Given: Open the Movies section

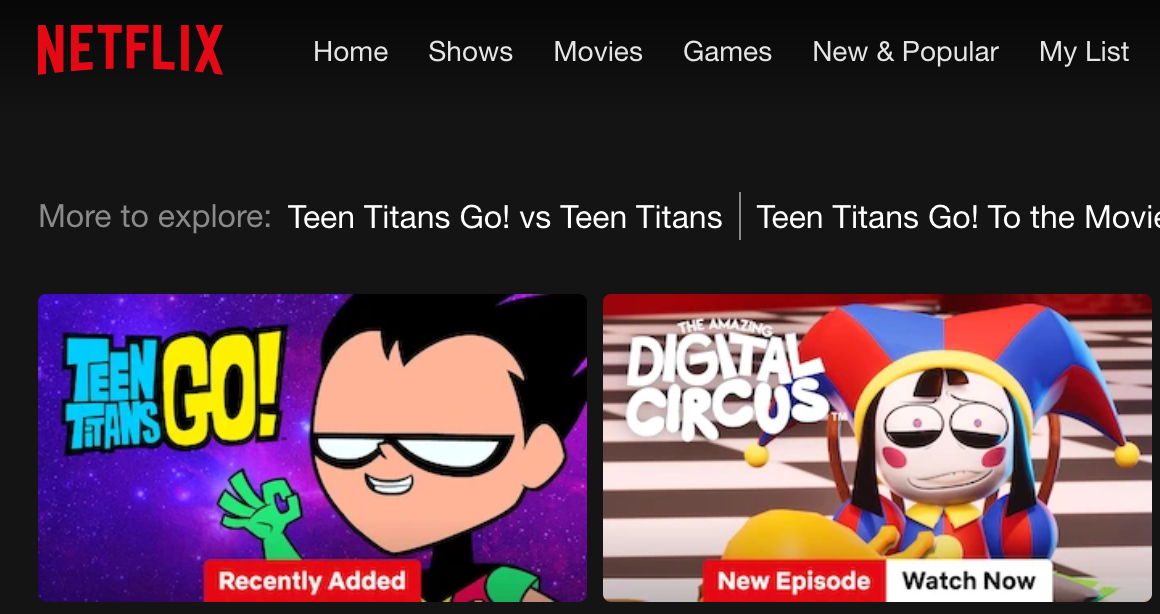Looking at the screenshot, I should pos(598,52).
